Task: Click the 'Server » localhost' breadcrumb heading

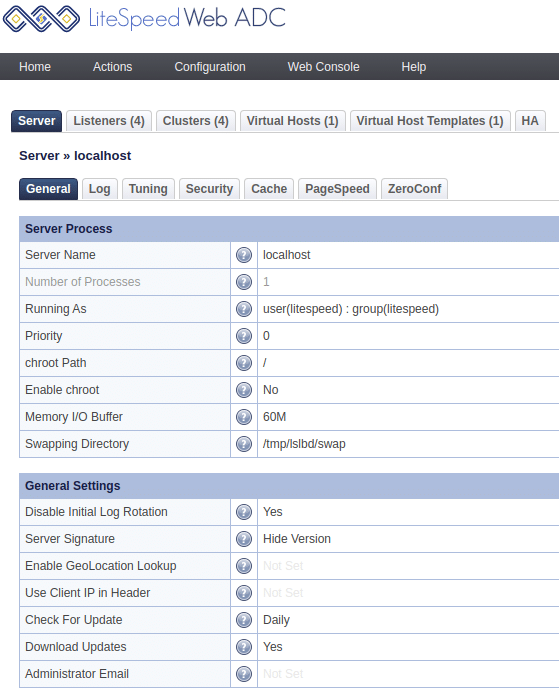Action: point(75,156)
